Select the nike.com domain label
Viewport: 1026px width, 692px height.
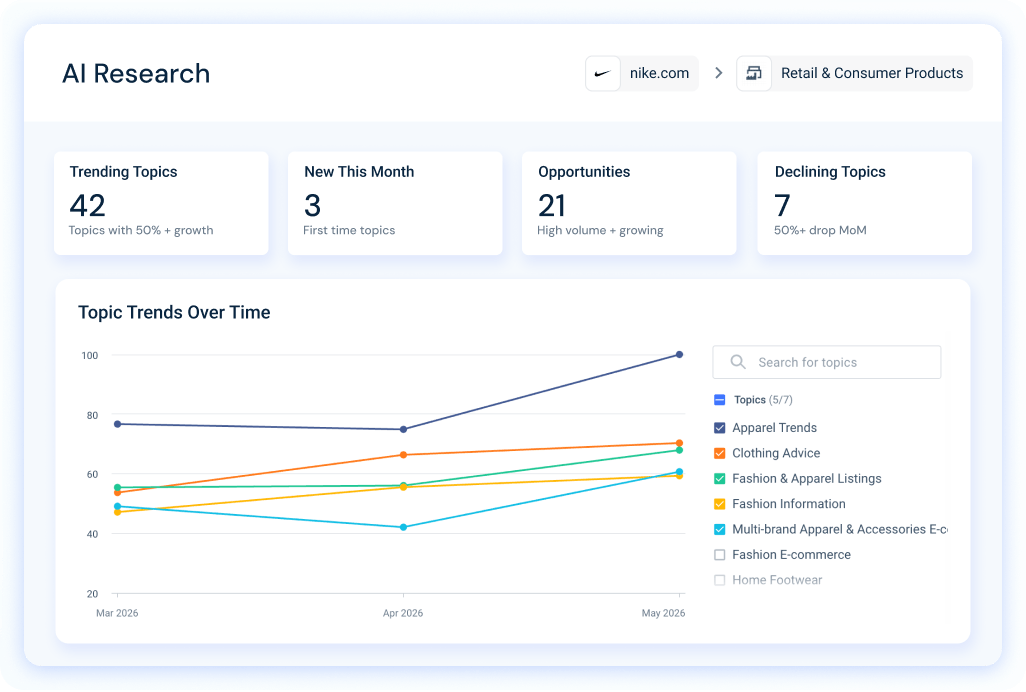659,73
